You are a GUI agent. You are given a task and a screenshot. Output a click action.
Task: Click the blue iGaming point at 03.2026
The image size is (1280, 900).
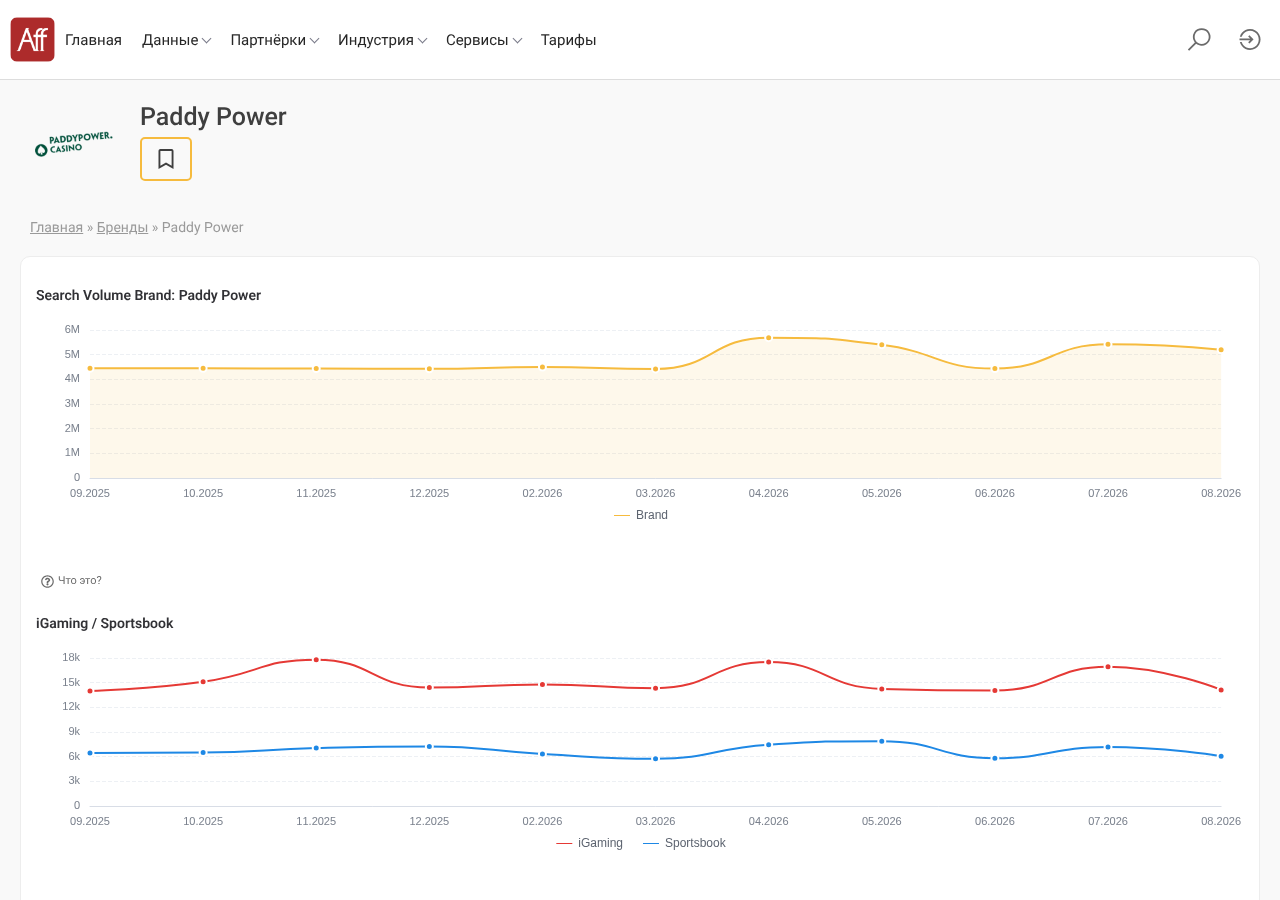(656, 759)
